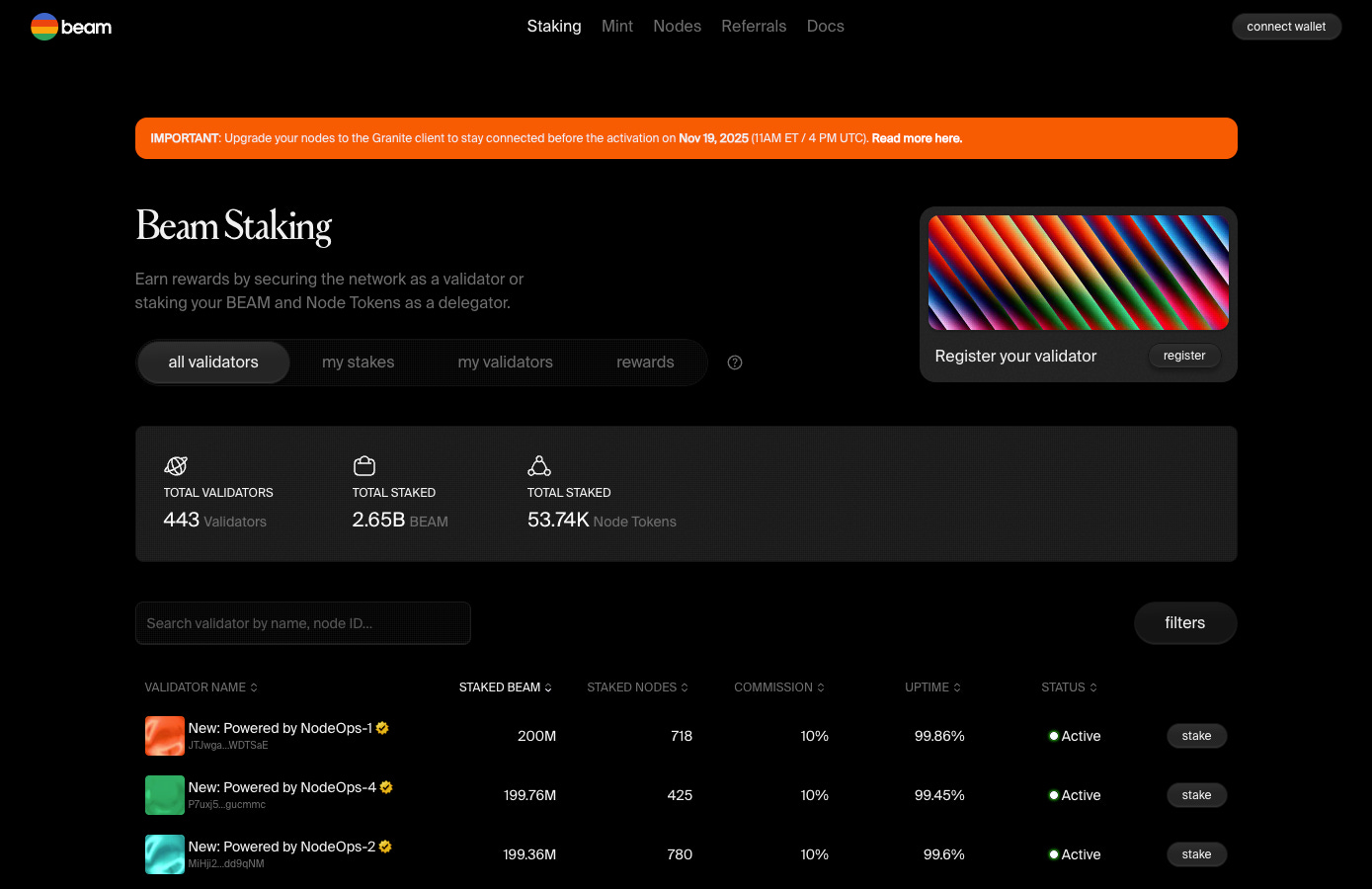
Task: Switch to the my validators tab
Action: [506, 363]
